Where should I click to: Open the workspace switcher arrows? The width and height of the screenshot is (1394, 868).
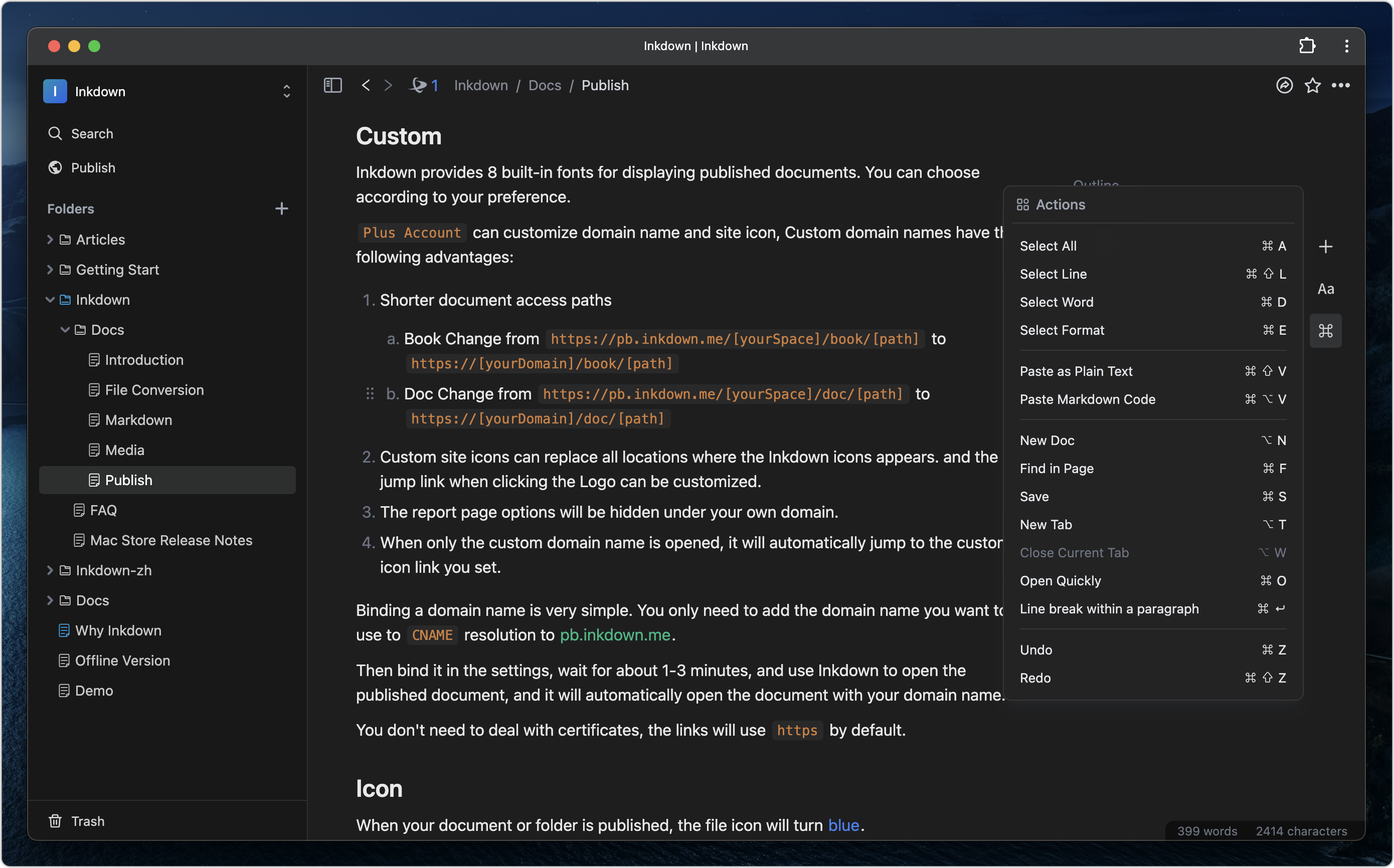coord(287,91)
